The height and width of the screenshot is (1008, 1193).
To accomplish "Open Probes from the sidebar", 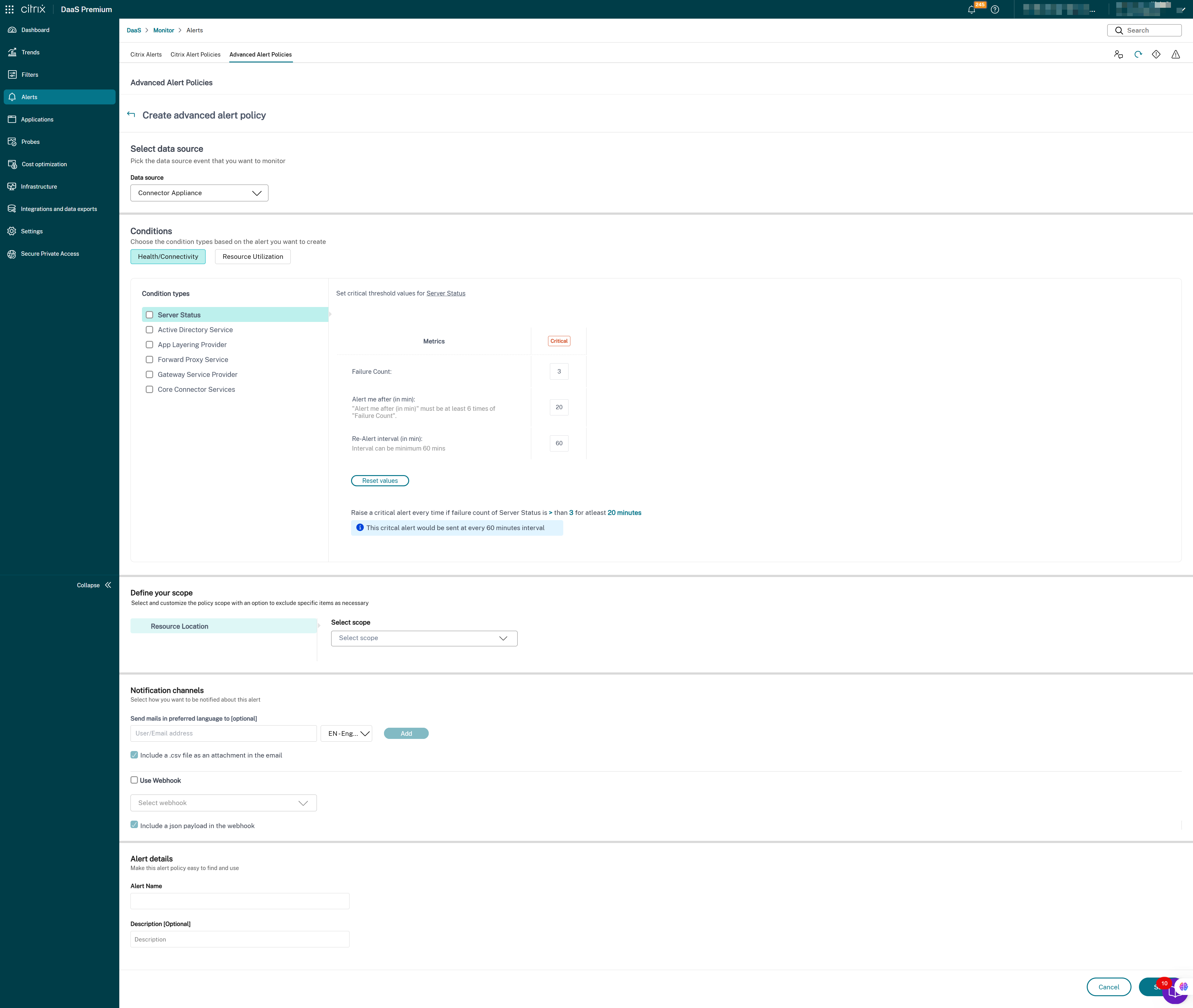I will pos(30,142).
